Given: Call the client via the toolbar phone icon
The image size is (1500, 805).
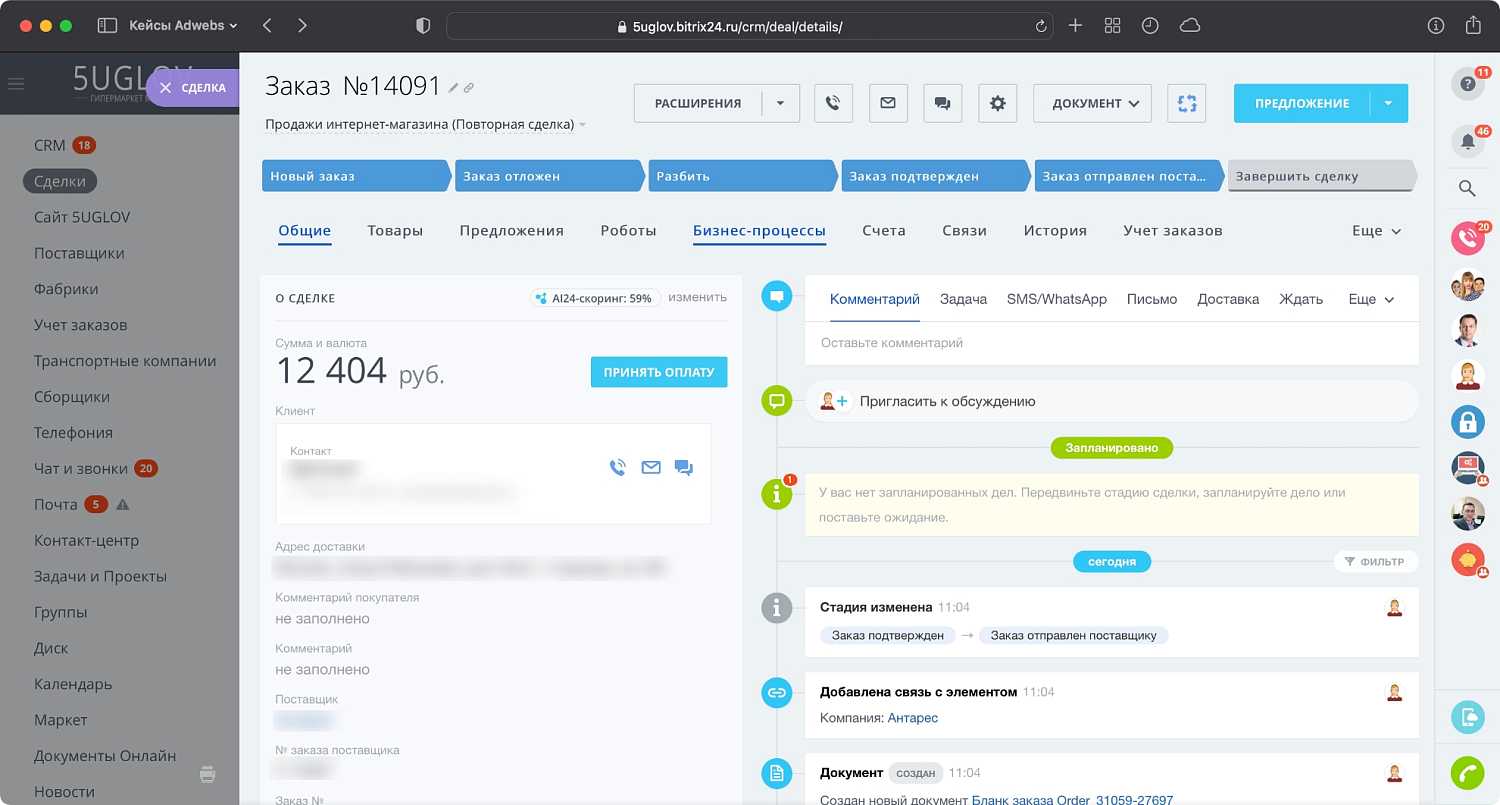Looking at the screenshot, I should (x=833, y=102).
